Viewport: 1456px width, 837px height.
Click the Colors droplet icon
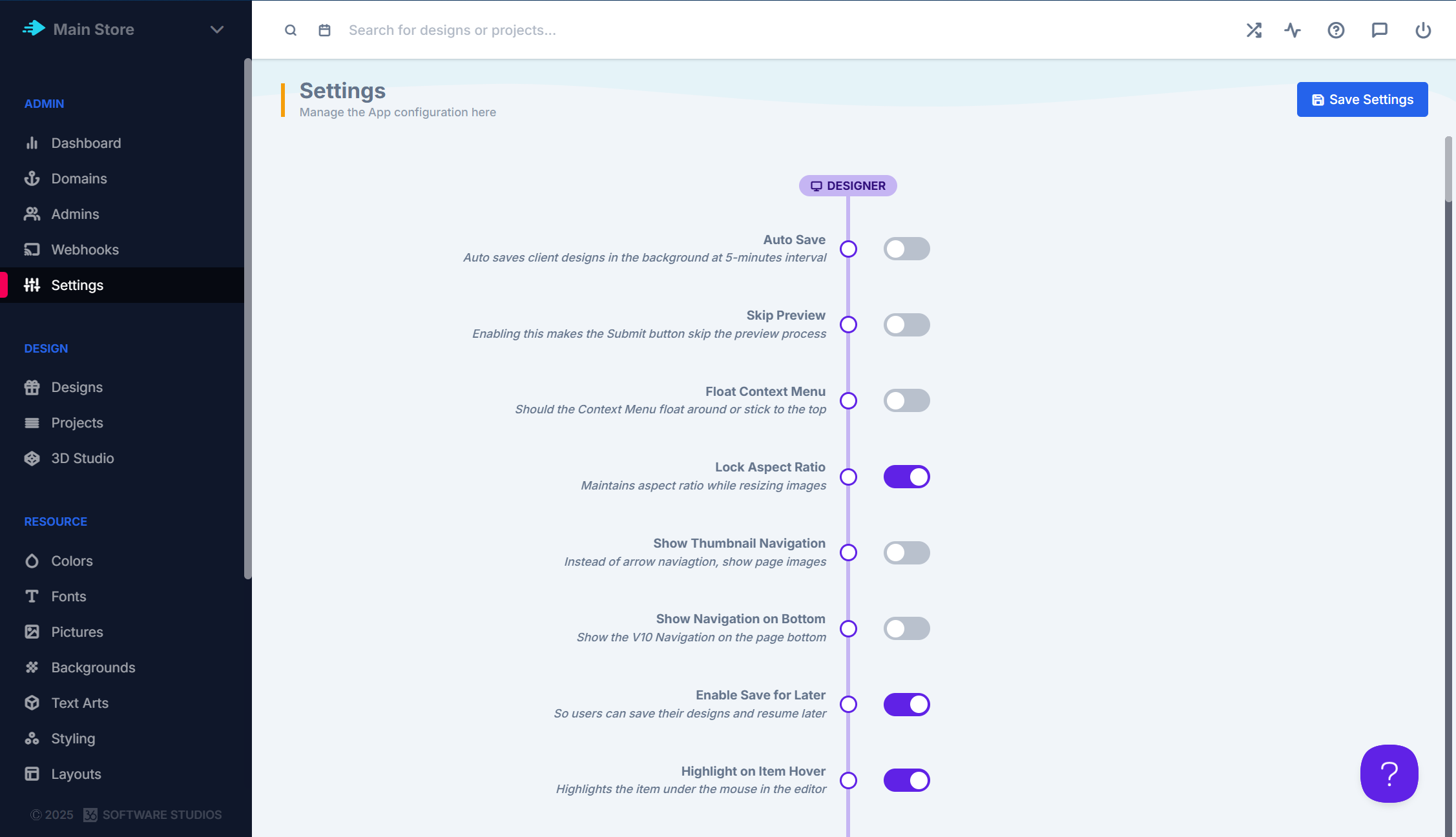click(32, 561)
